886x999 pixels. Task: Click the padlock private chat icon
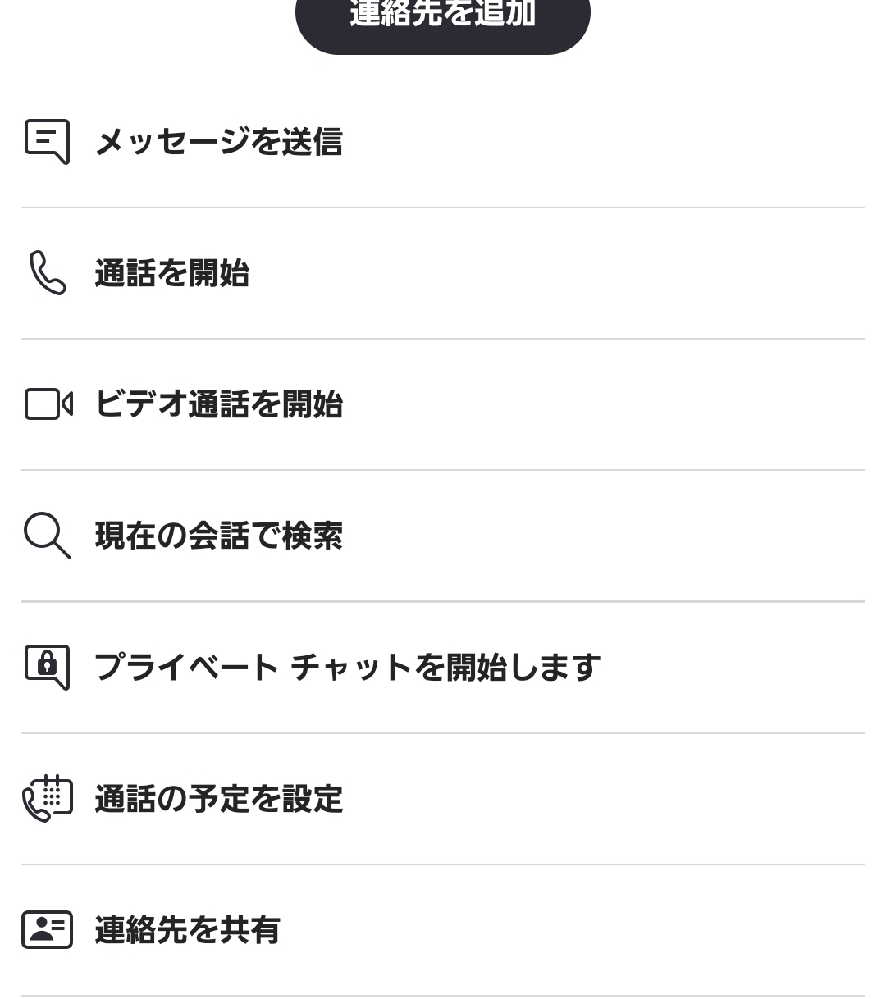coord(47,667)
